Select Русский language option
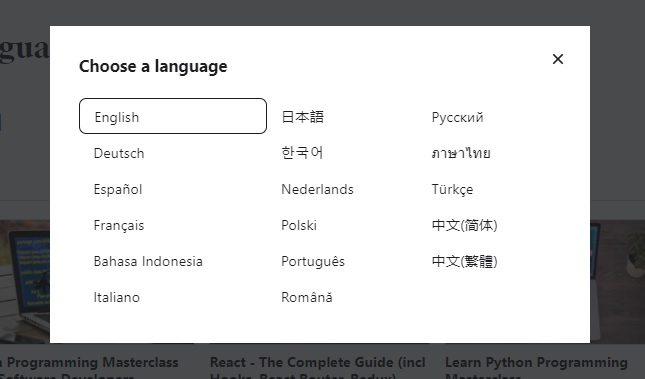The width and height of the screenshot is (645, 379). tap(457, 117)
